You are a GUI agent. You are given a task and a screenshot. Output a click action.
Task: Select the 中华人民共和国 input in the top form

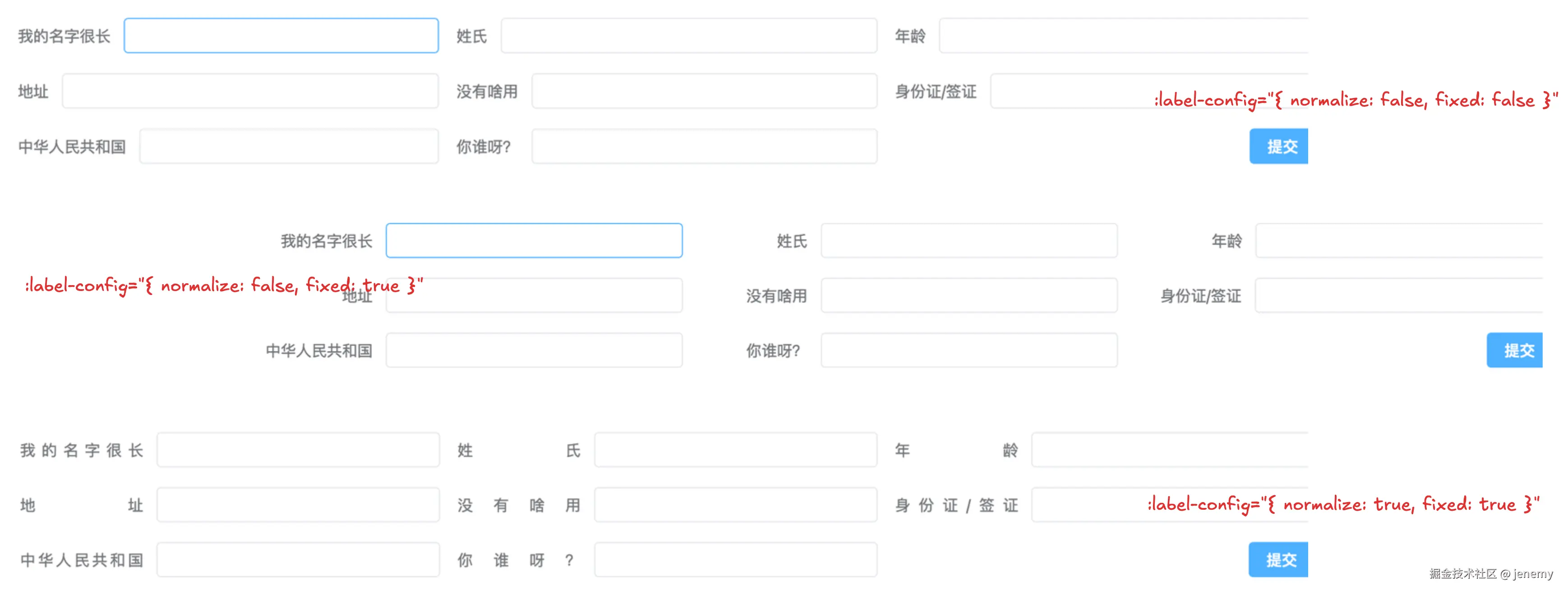pos(289,146)
